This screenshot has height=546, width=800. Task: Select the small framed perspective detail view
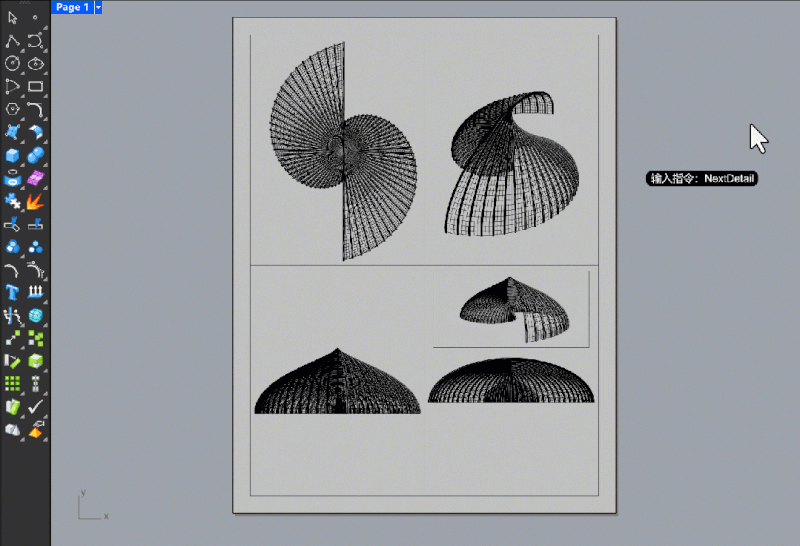511,309
